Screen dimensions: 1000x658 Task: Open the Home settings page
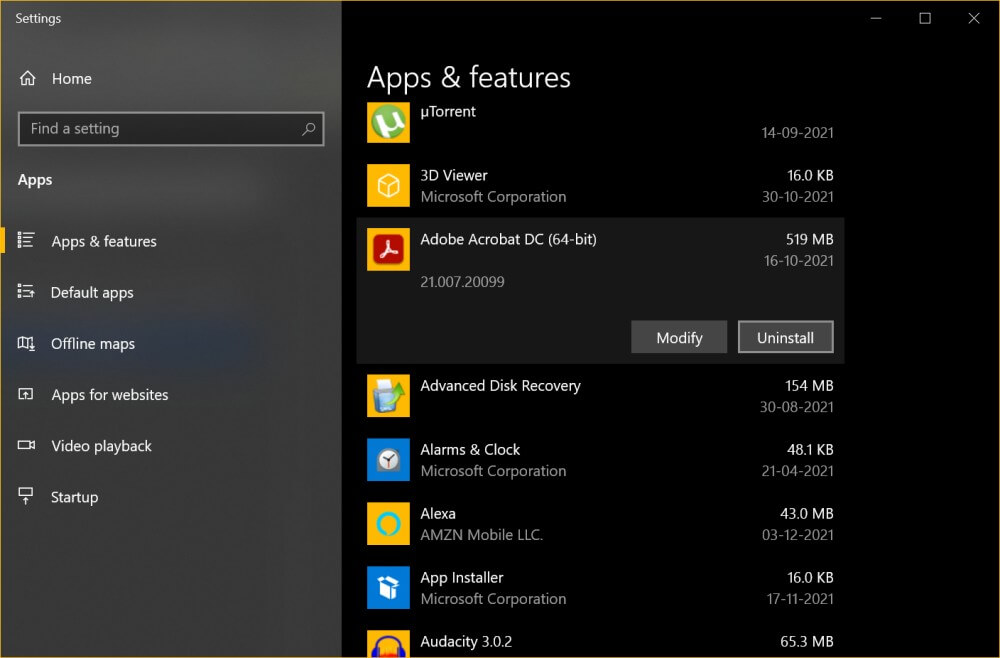point(71,78)
